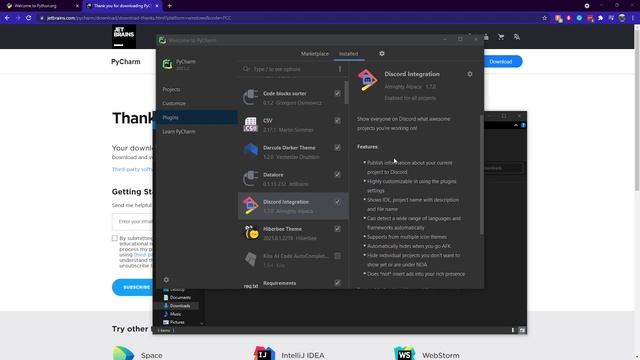Click the Kite AI Code AutoComplete plugin icon
Viewport: 640px width, 360px height.
coord(250,260)
